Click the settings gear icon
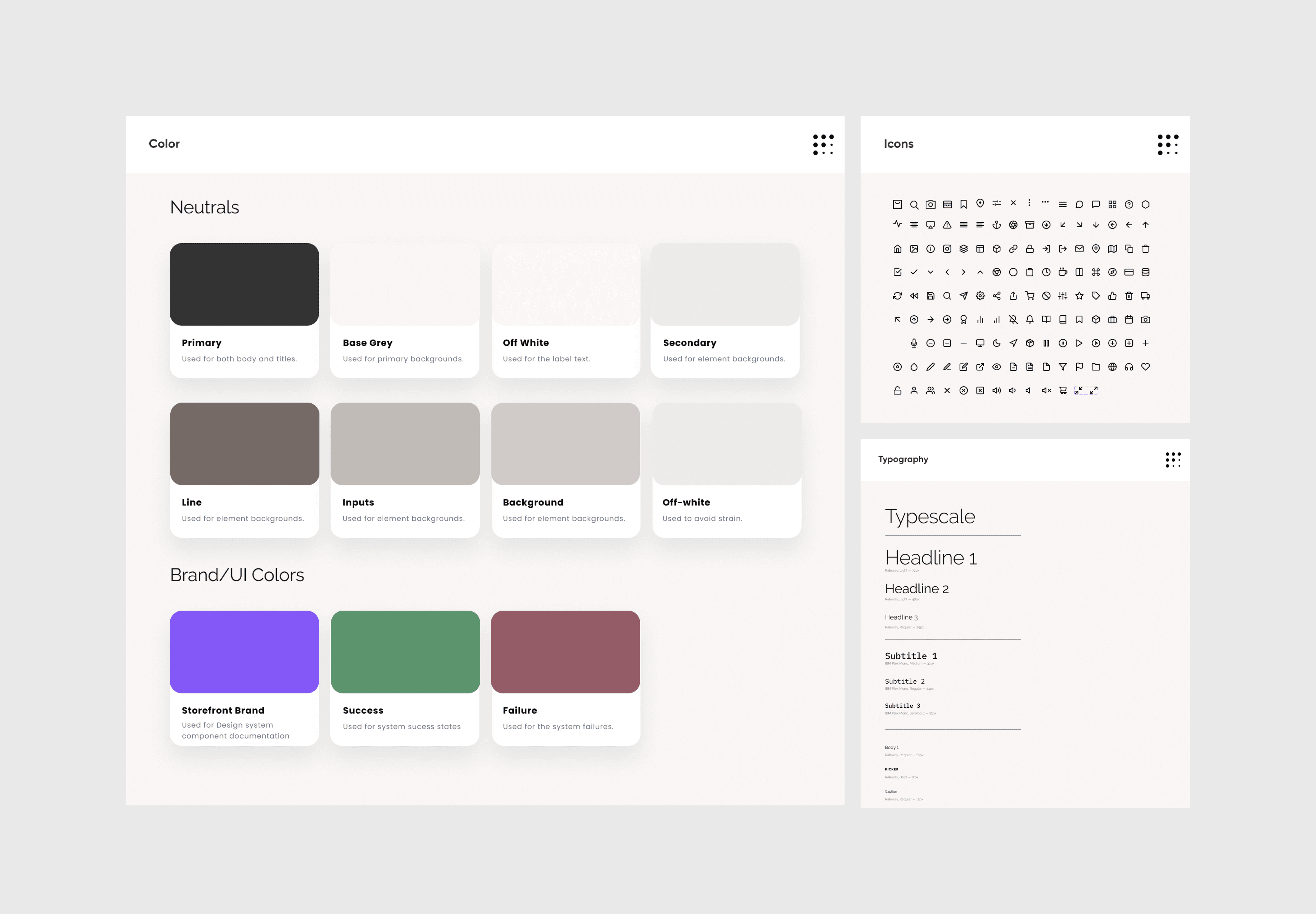The height and width of the screenshot is (914, 1316). tap(980, 296)
